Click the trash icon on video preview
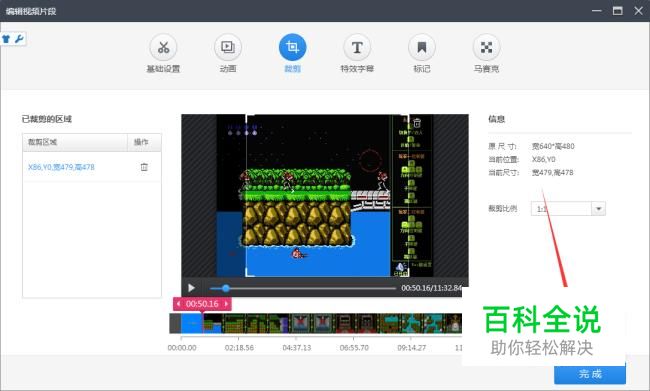Screen dimensions: 650x391 pyautogui.click(x=417, y=123)
